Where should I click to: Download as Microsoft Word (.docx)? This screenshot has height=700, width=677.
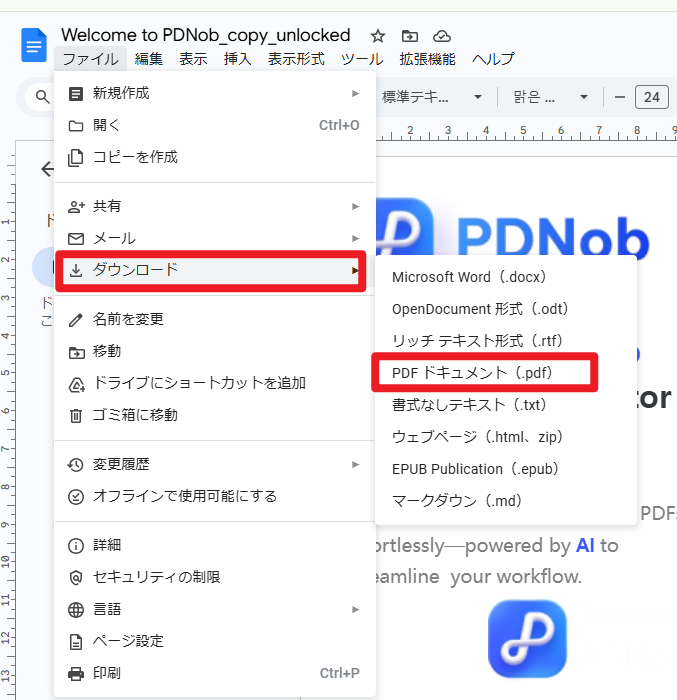click(x=506, y=277)
